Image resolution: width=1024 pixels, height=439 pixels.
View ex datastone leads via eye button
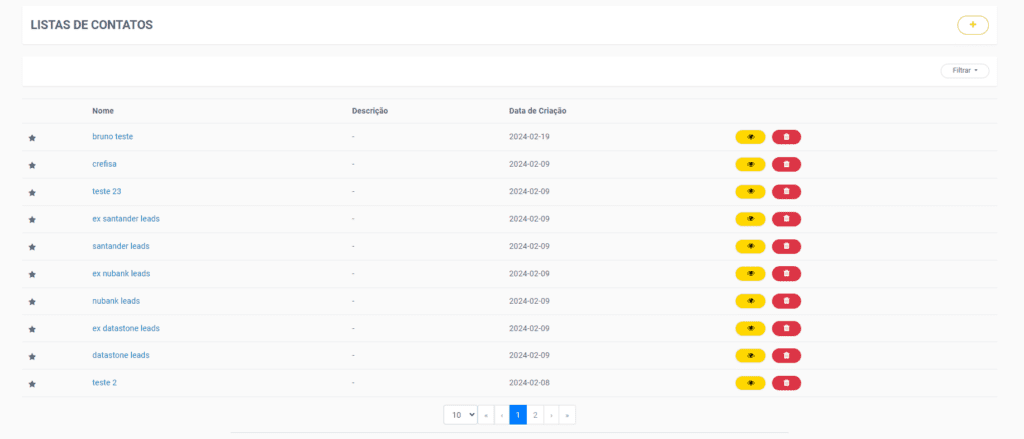[750, 328]
